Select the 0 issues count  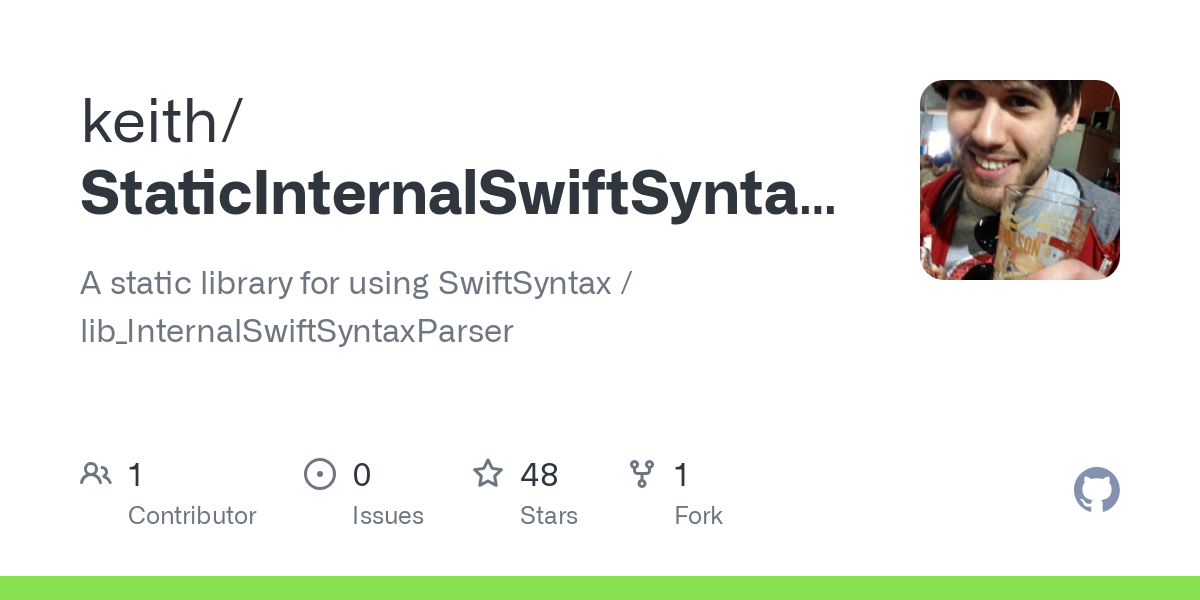[x=362, y=474]
